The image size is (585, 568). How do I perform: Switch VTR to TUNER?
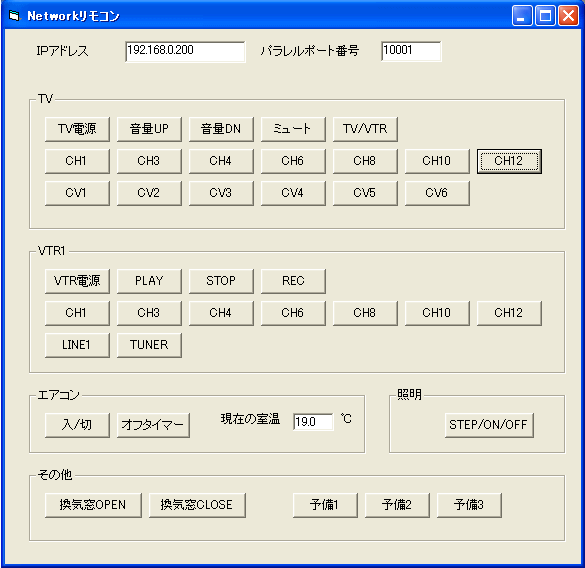(149, 345)
